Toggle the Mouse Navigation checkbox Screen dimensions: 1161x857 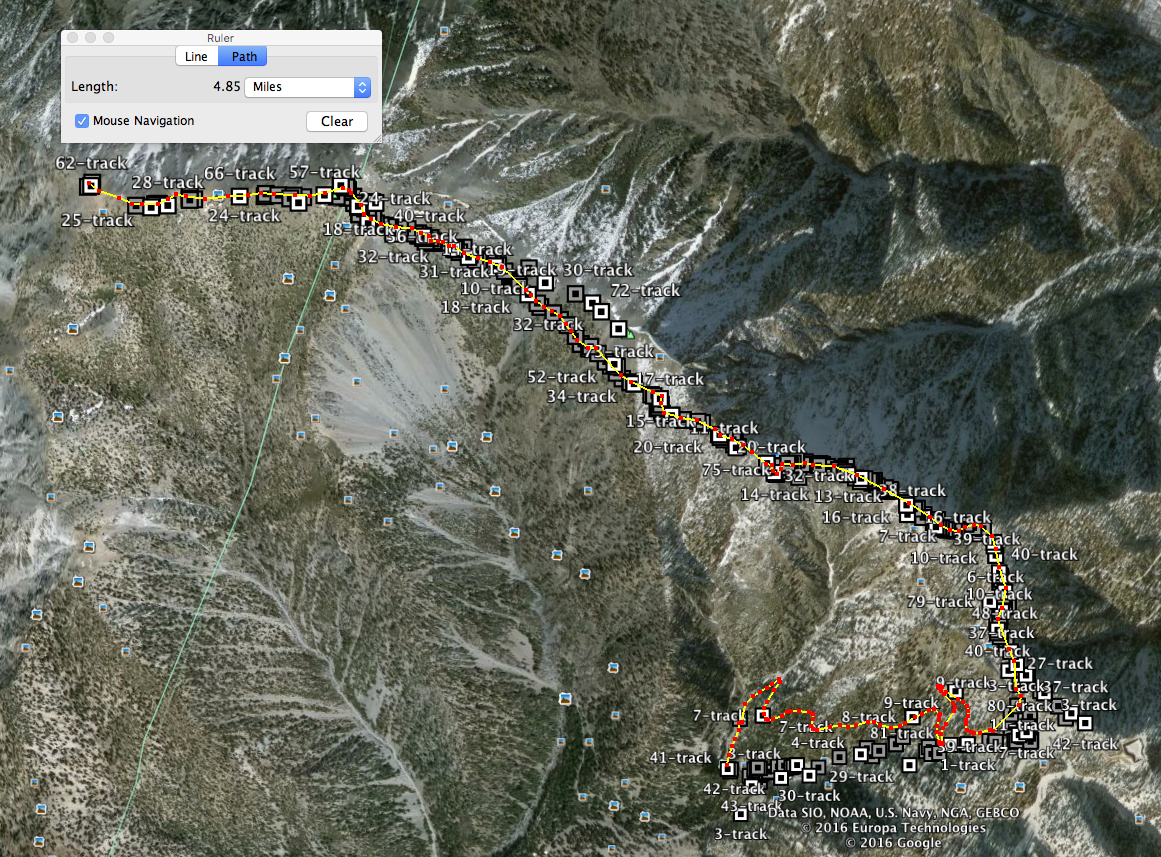82,121
